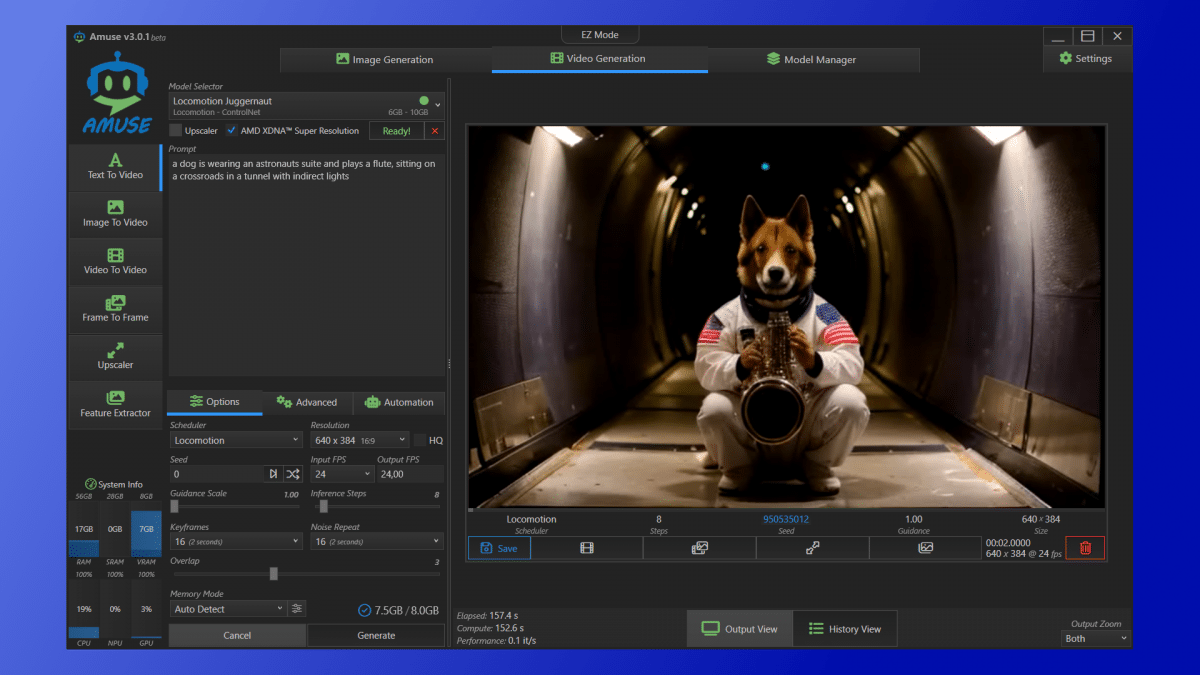Save the generated video
Image resolution: width=1200 pixels, height=675 pixels.
[x=499, y=548]
